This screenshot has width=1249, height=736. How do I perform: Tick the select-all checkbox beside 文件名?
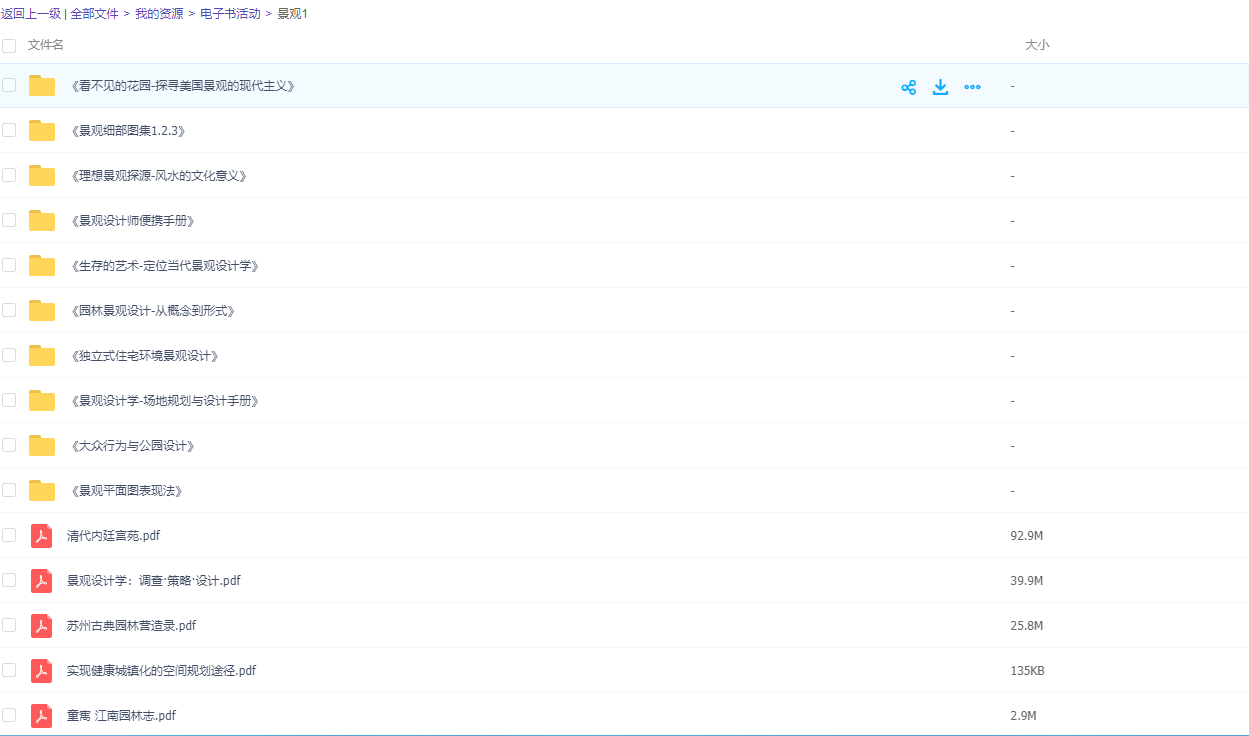(9, 45)
